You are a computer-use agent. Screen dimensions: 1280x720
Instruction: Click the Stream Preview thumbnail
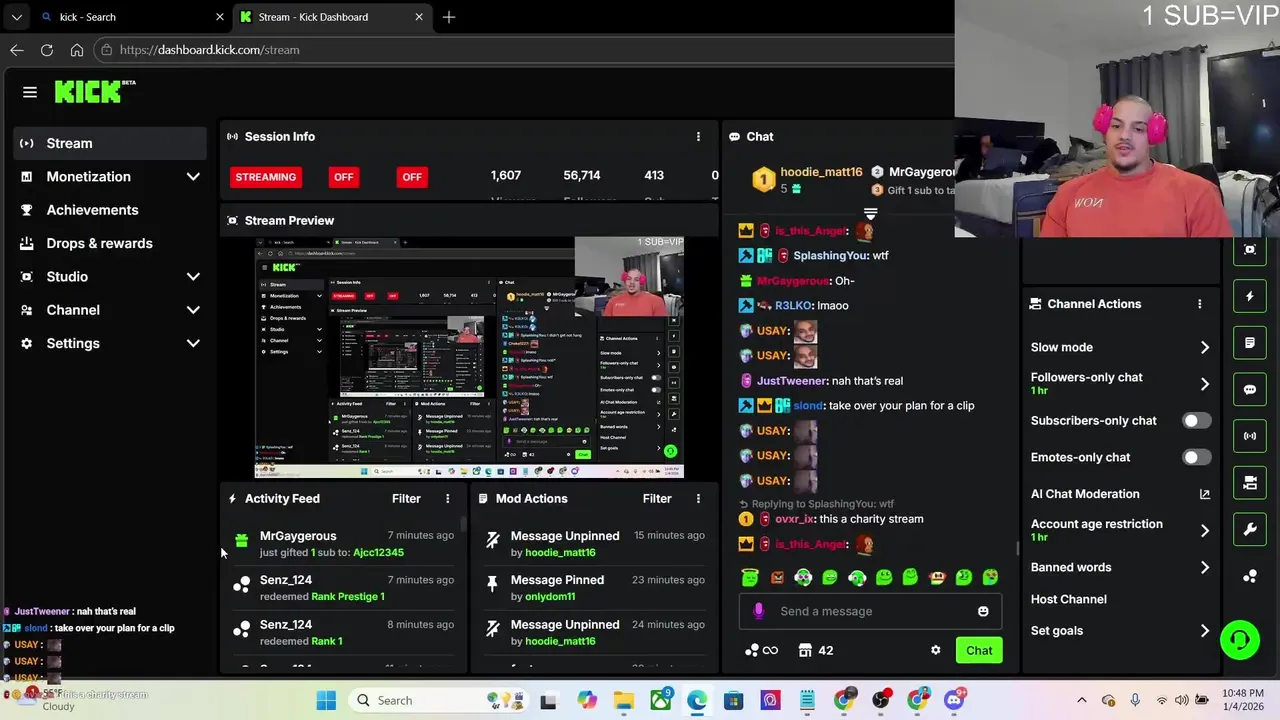[x=469, y=357]
